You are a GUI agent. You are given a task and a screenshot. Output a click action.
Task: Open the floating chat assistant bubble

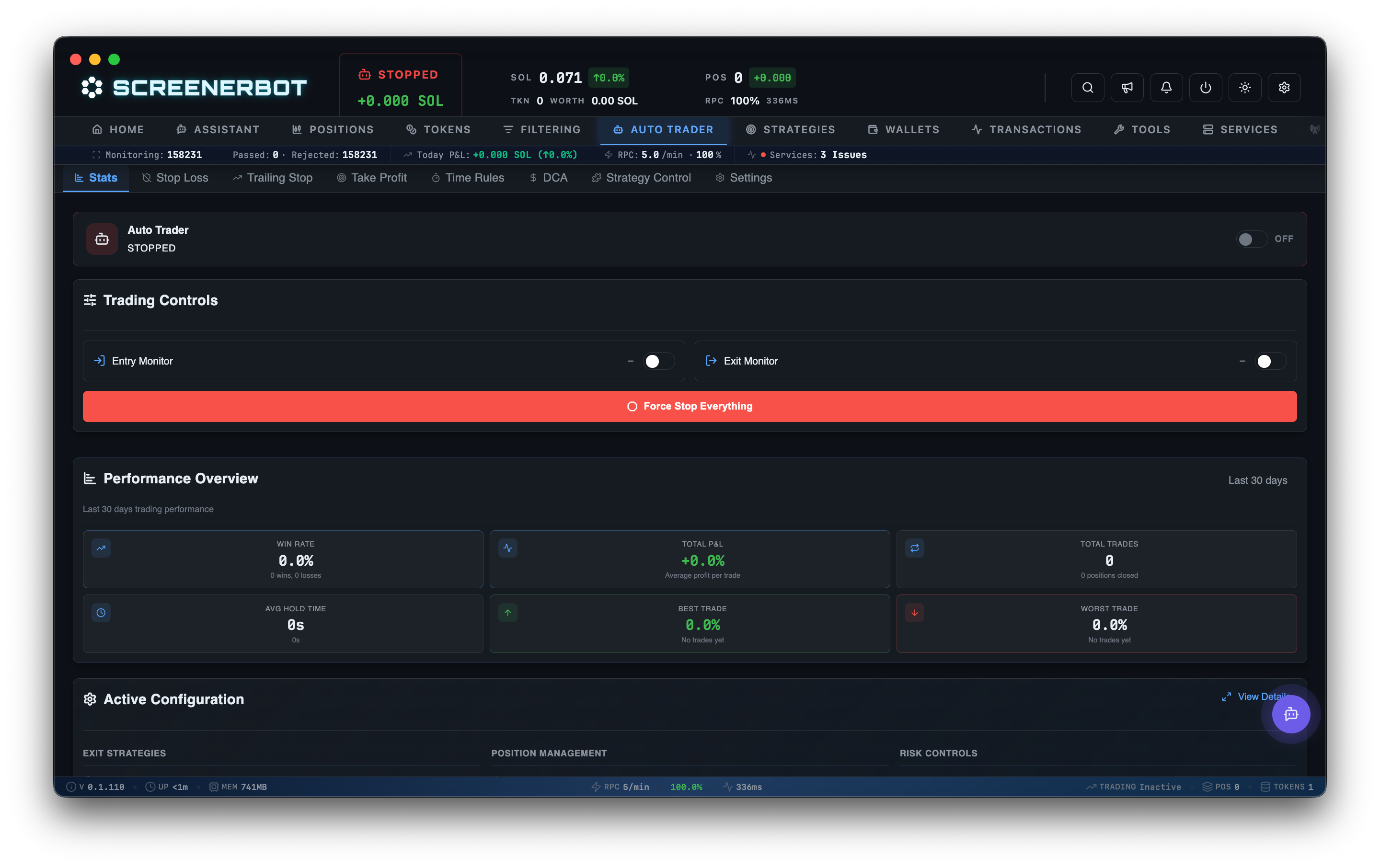pyautogui.click(x=1290, y=714)
